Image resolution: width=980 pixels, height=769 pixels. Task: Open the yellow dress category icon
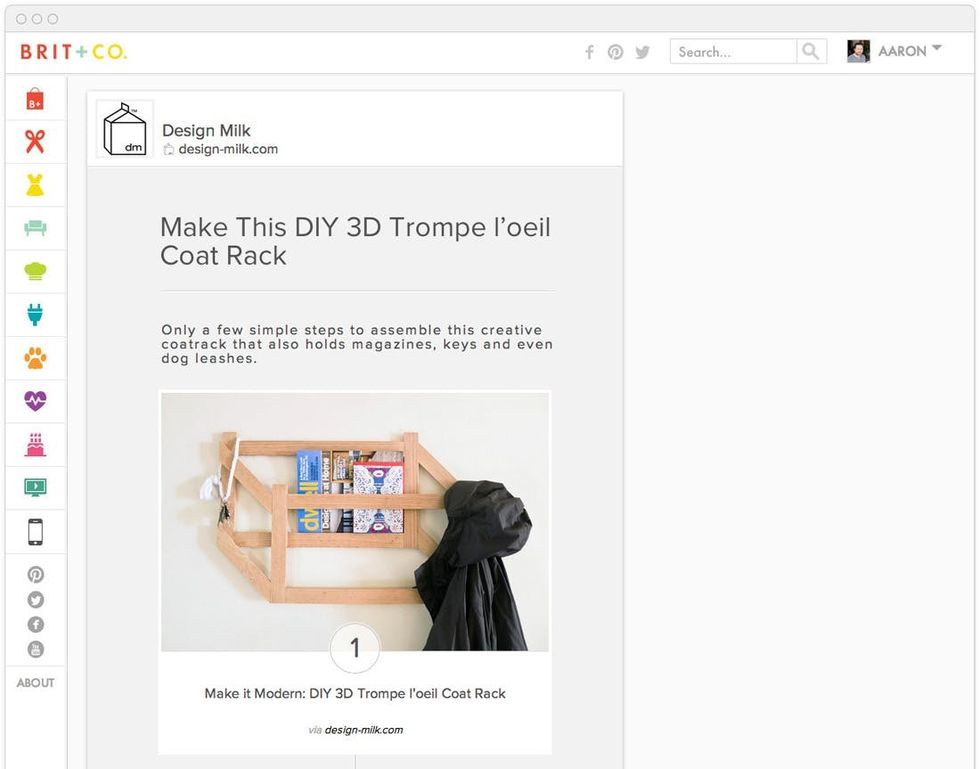(35, 185)
